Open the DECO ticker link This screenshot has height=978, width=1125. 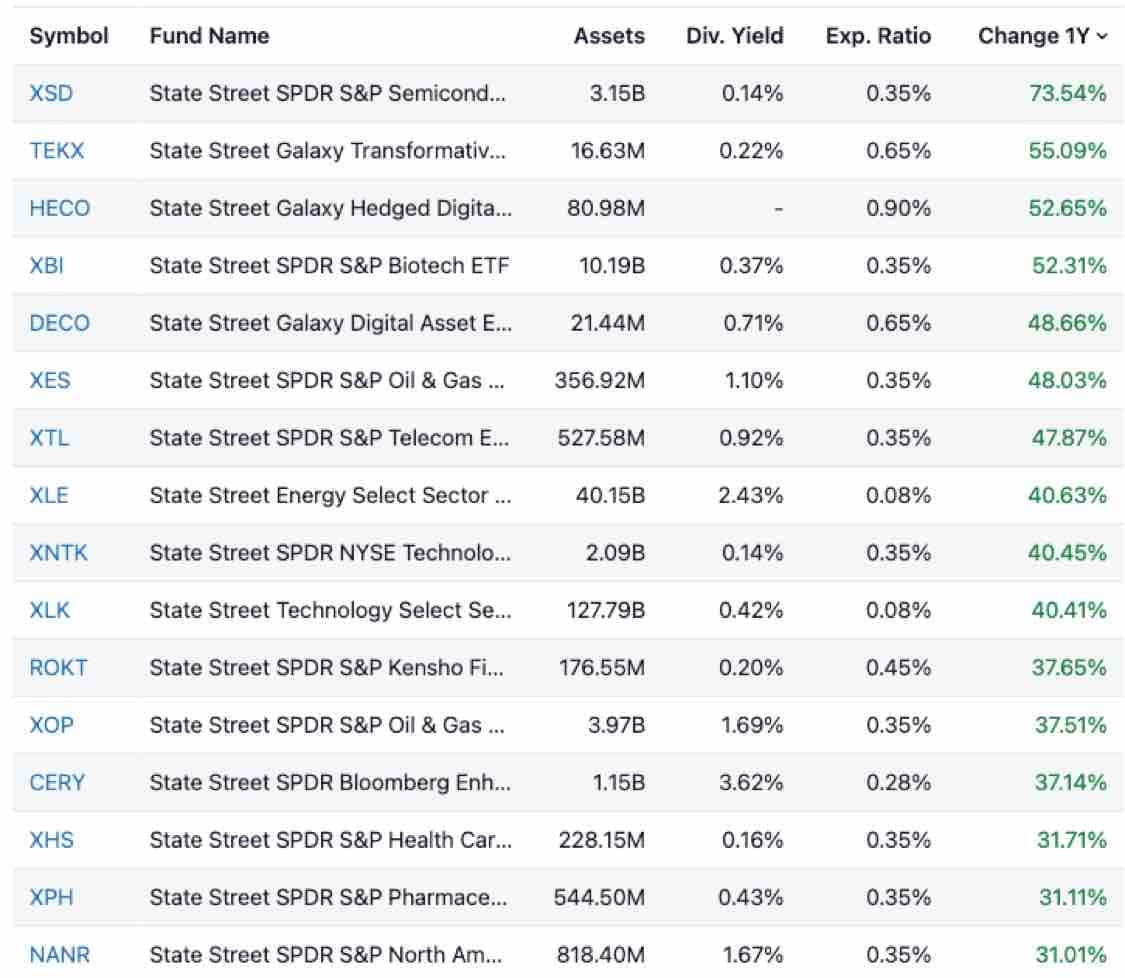click(60, 323)
